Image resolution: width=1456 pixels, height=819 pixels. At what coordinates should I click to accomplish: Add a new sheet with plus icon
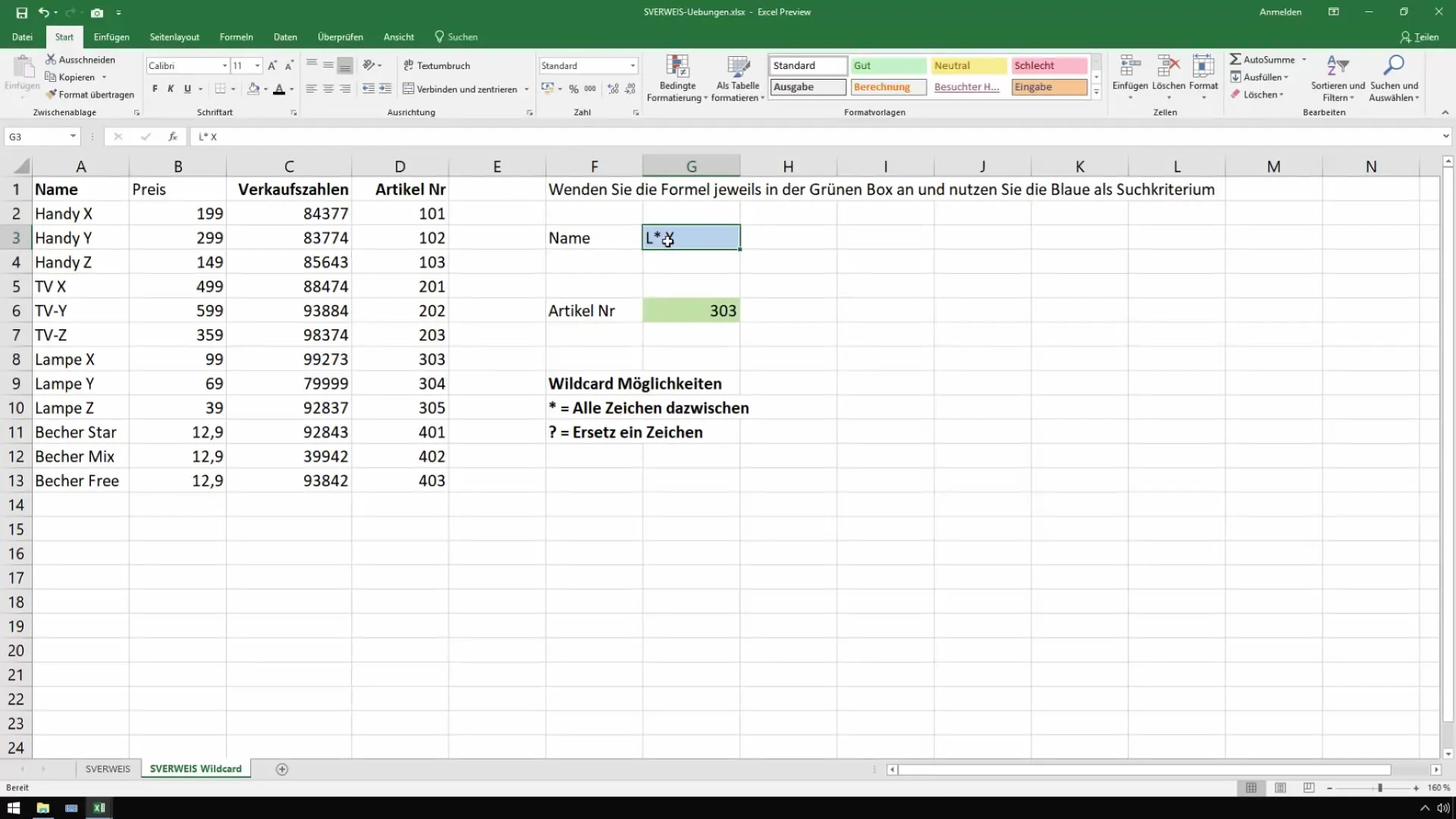282,769
